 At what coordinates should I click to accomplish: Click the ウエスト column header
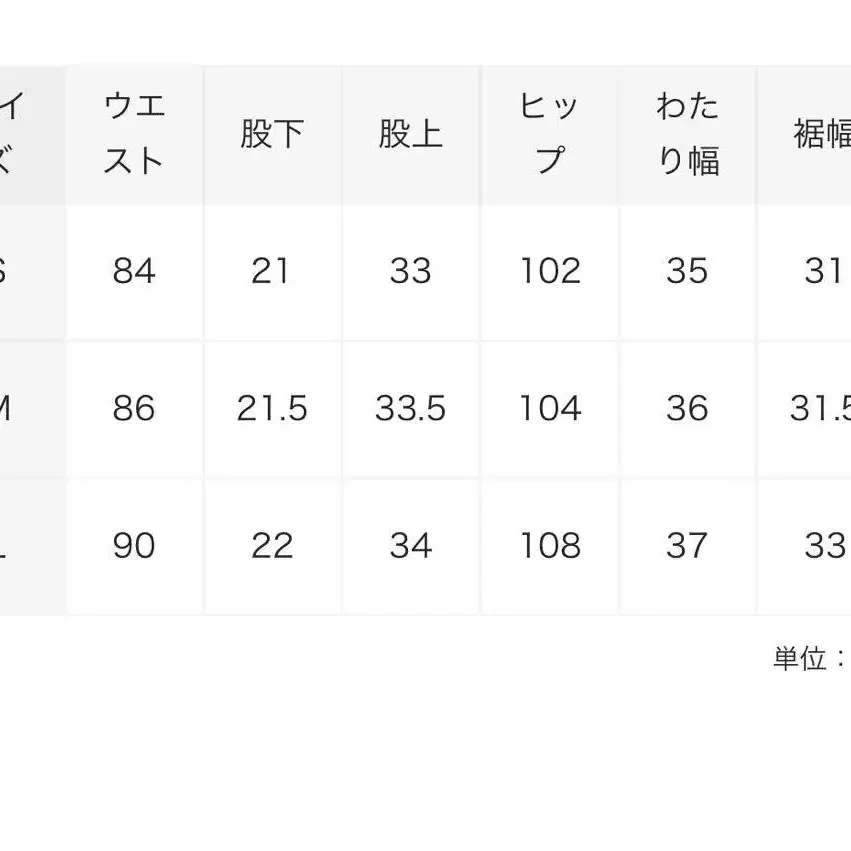(134, 134)
